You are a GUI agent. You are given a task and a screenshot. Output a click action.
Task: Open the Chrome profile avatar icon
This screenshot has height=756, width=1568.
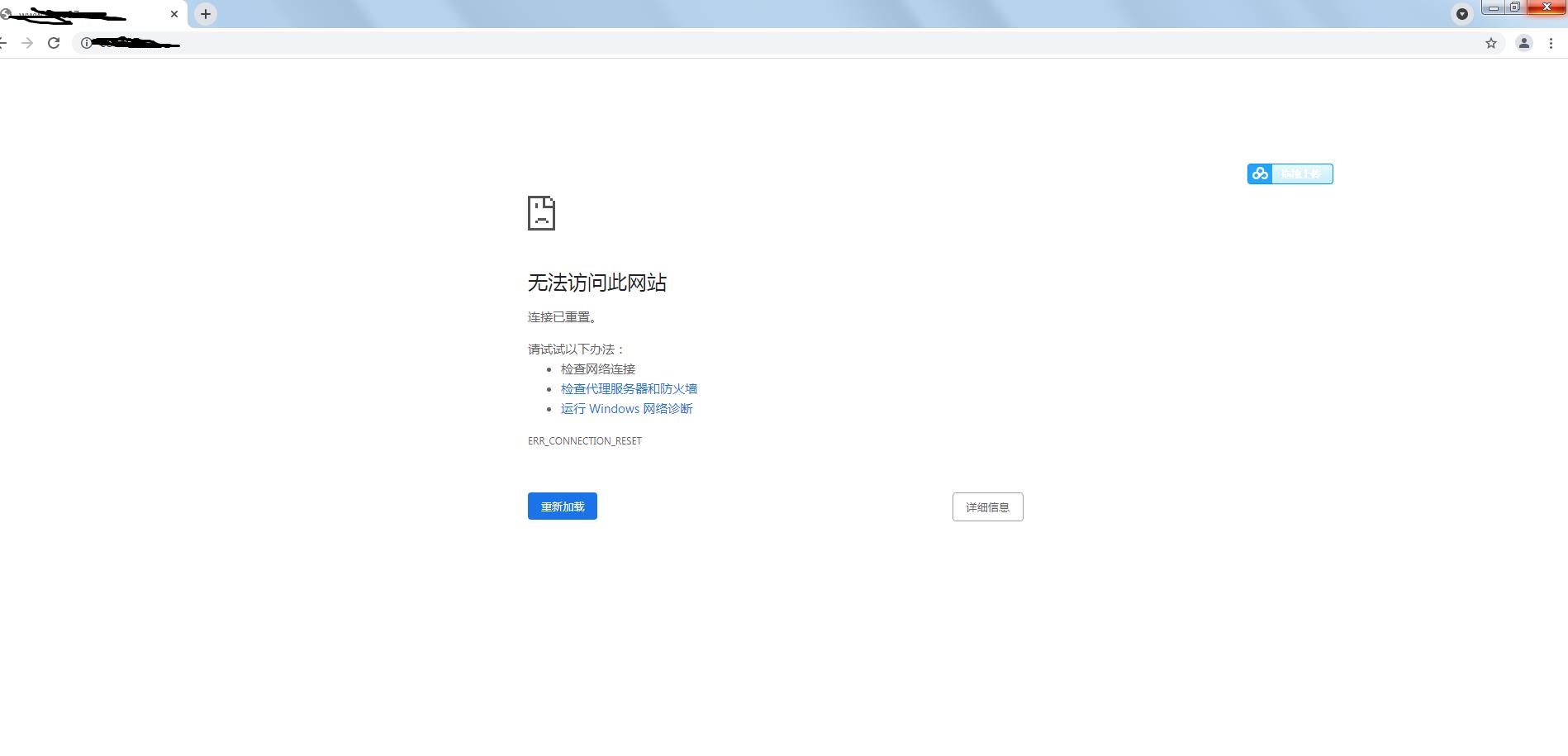(1523, 43)
